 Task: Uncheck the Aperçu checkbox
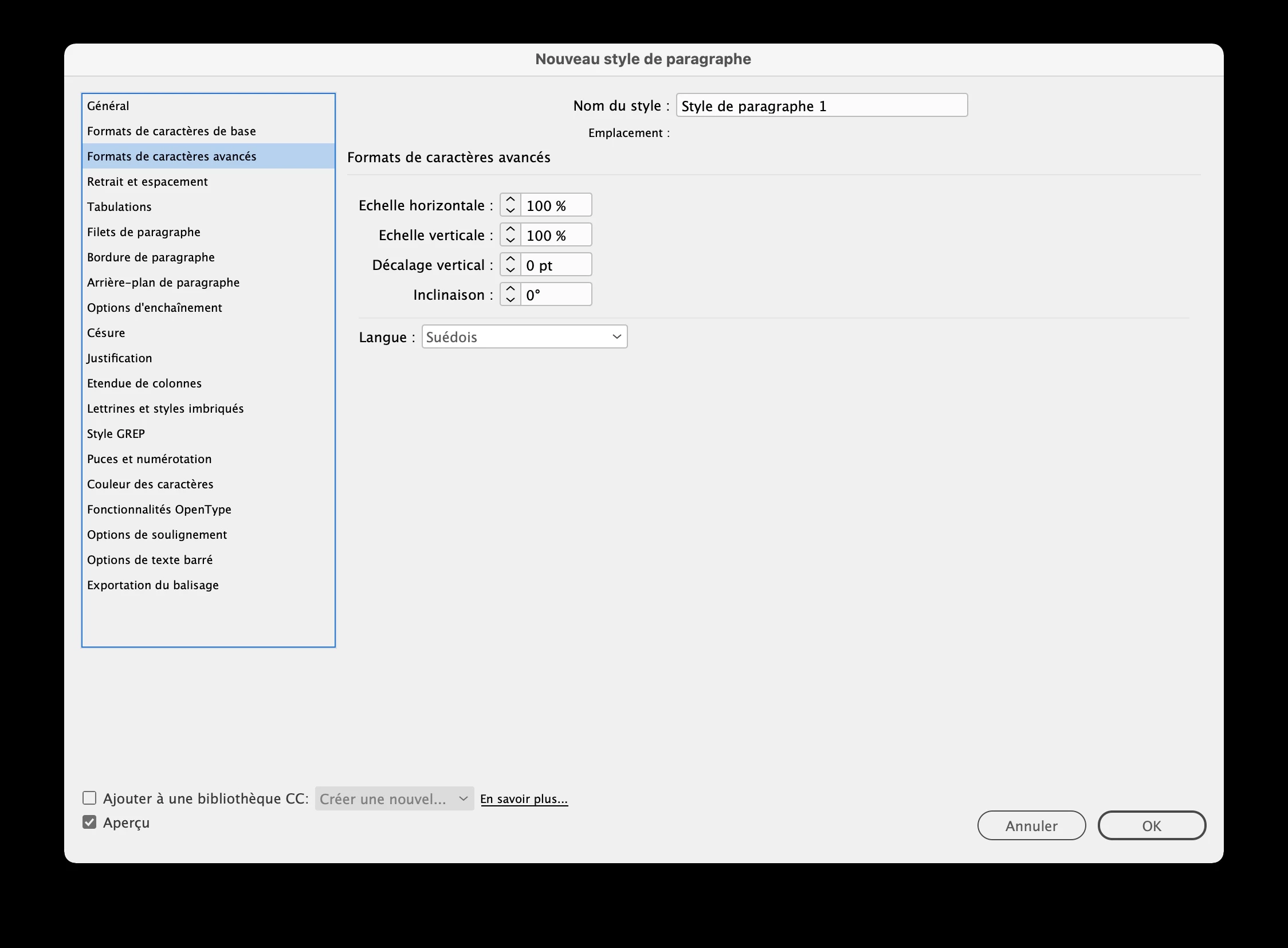(x=89, y=822)
